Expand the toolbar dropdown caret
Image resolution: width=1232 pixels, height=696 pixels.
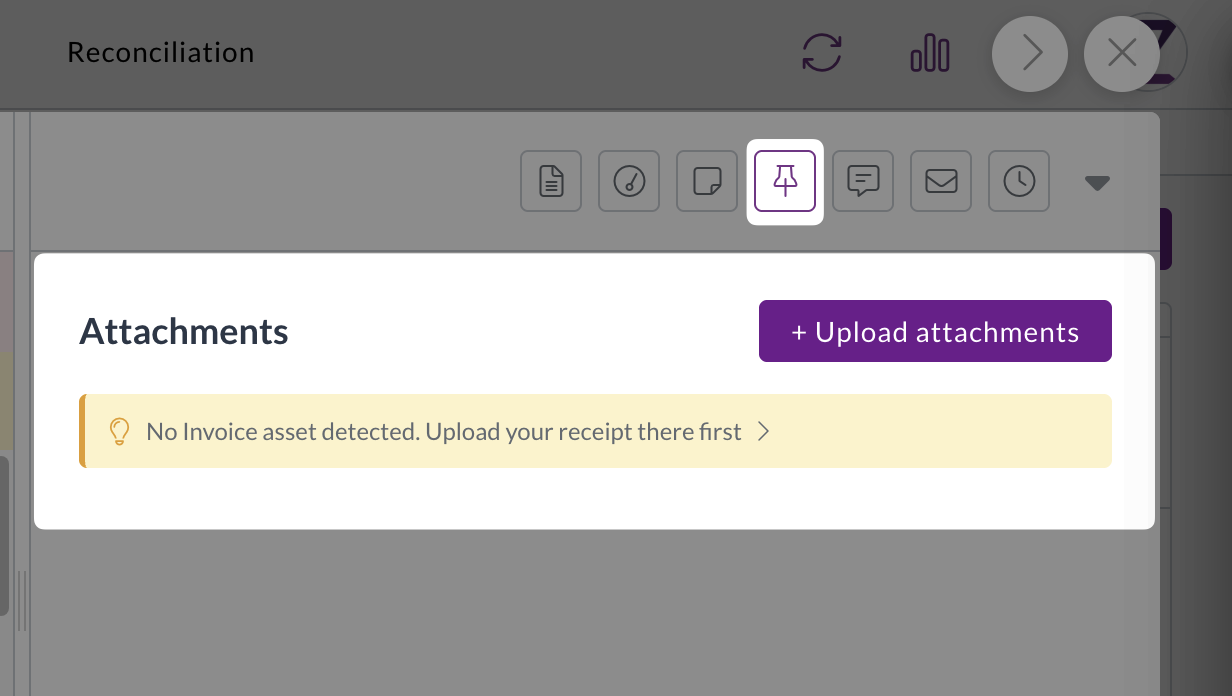pos(1097,183)
